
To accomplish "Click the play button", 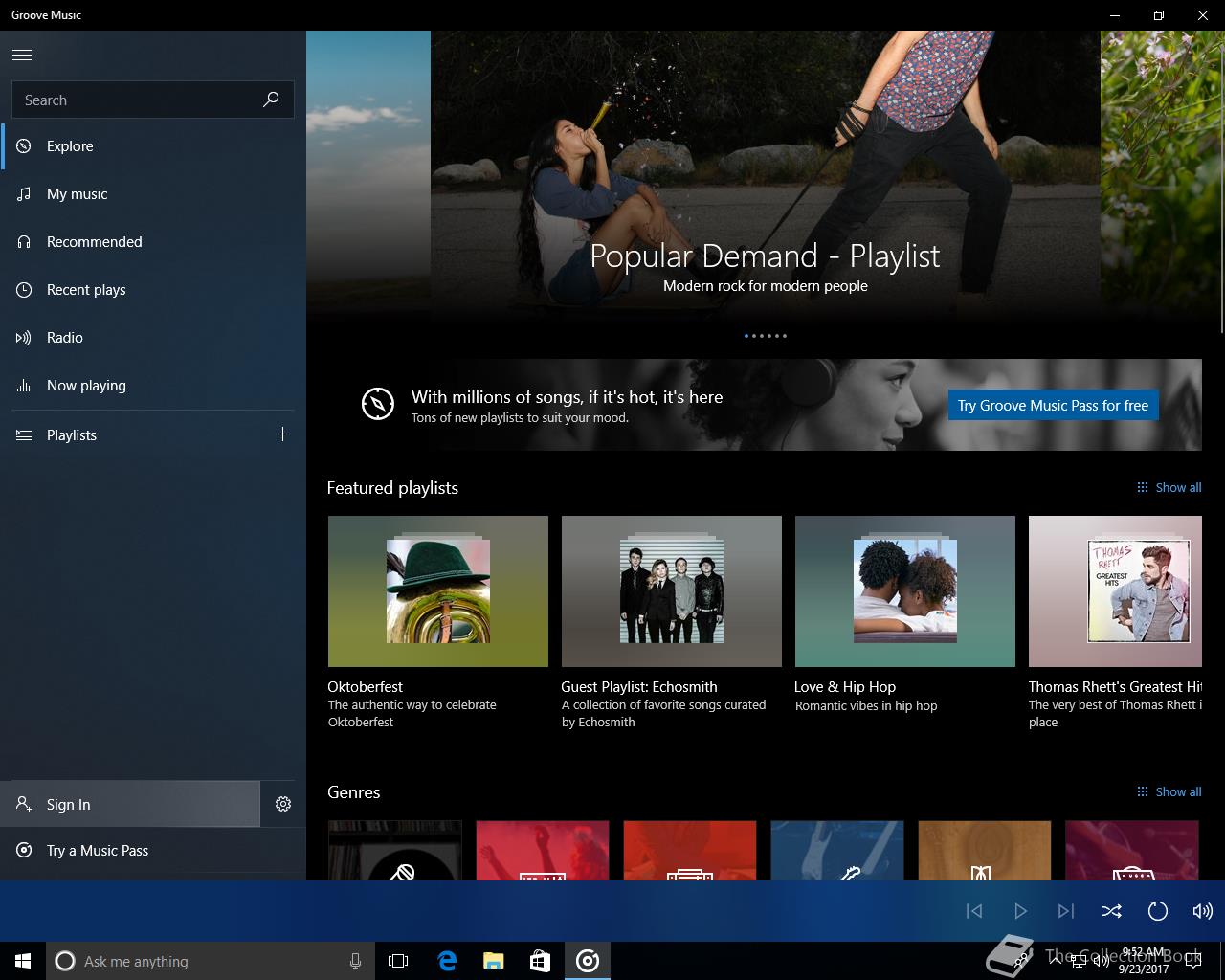I will [x=1020, y=911].
